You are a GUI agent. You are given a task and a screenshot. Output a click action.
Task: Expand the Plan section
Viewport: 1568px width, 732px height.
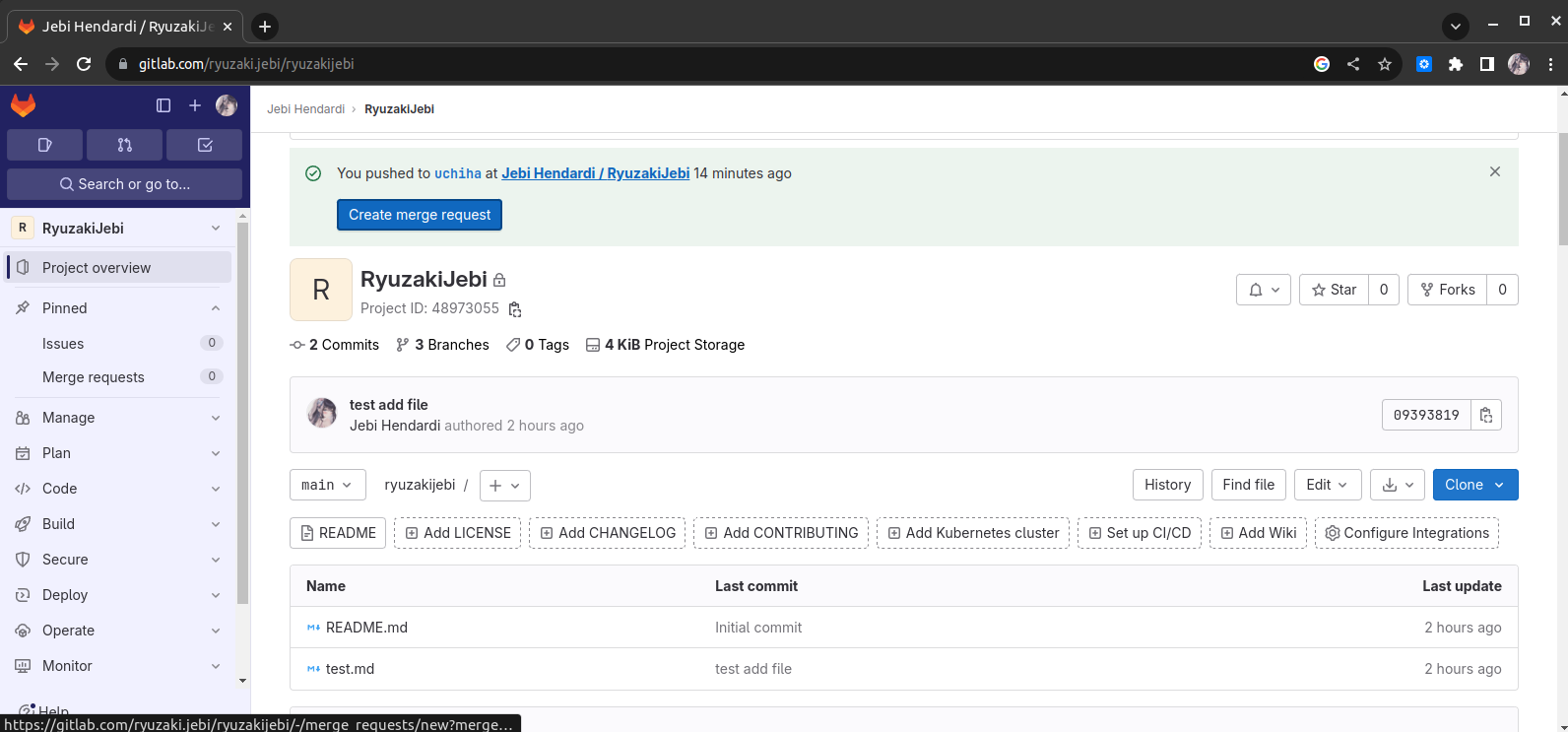click(x=118, y=453)
